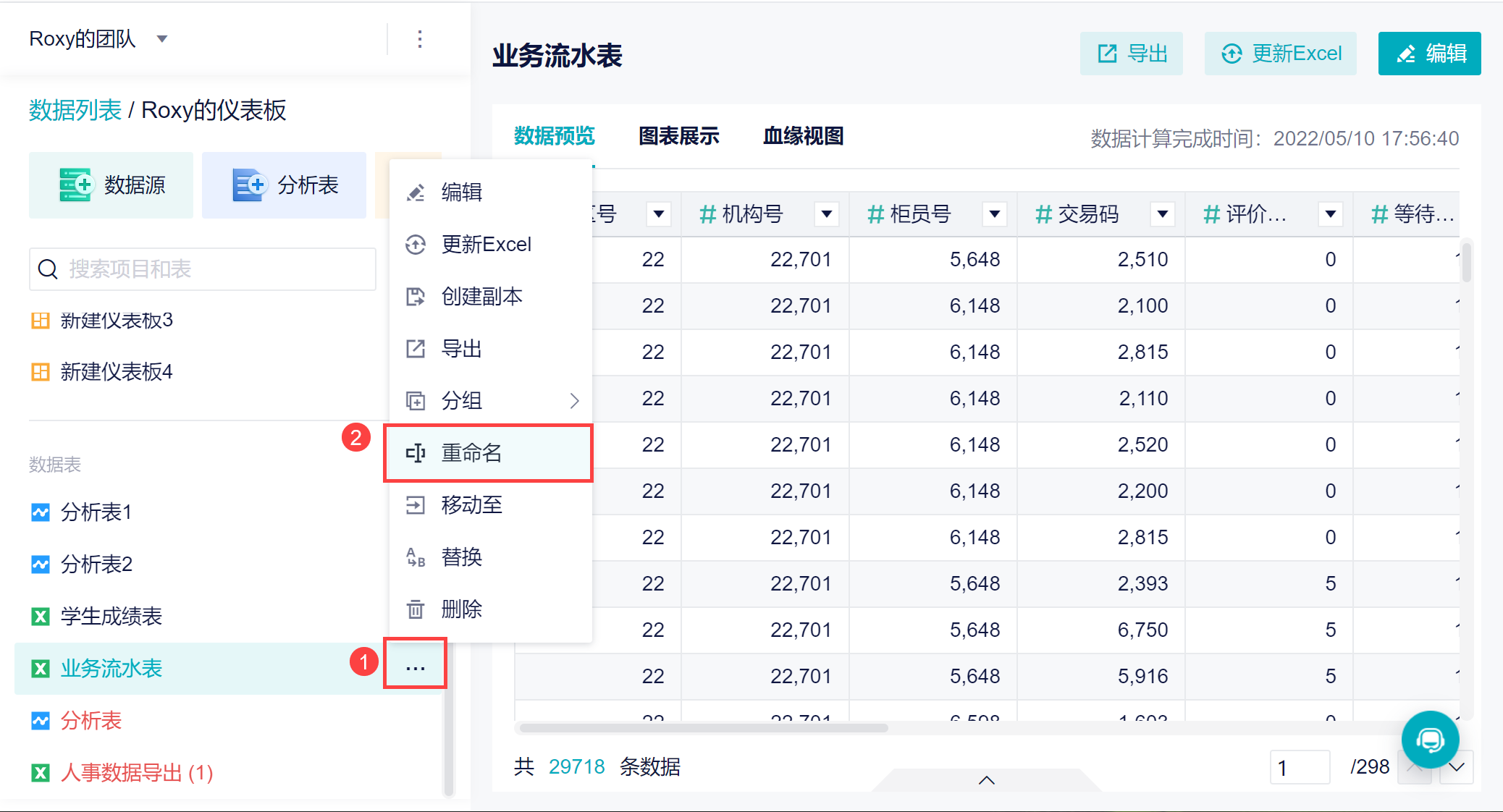Collapse the bottom panel using up chevron
This screenshot has width=1503, height=812.
point(986,779)
